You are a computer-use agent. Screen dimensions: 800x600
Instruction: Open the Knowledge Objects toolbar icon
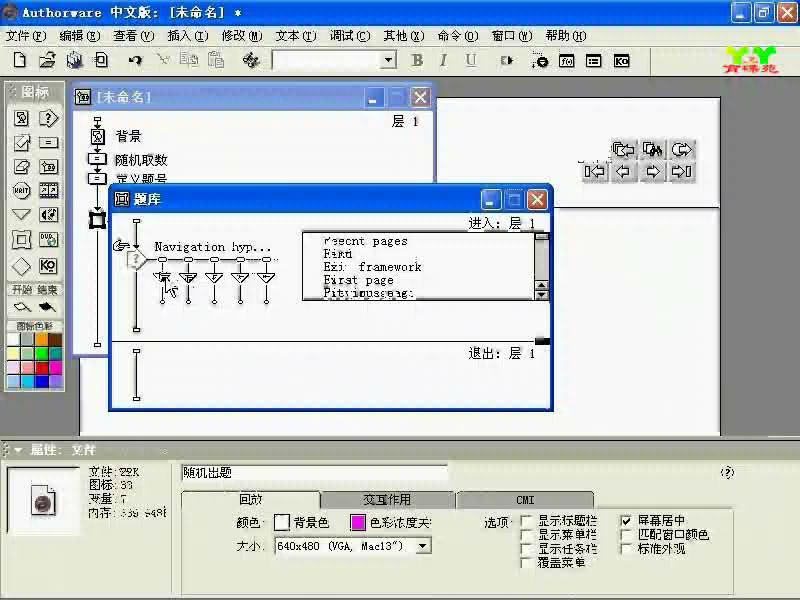point(621,61)
